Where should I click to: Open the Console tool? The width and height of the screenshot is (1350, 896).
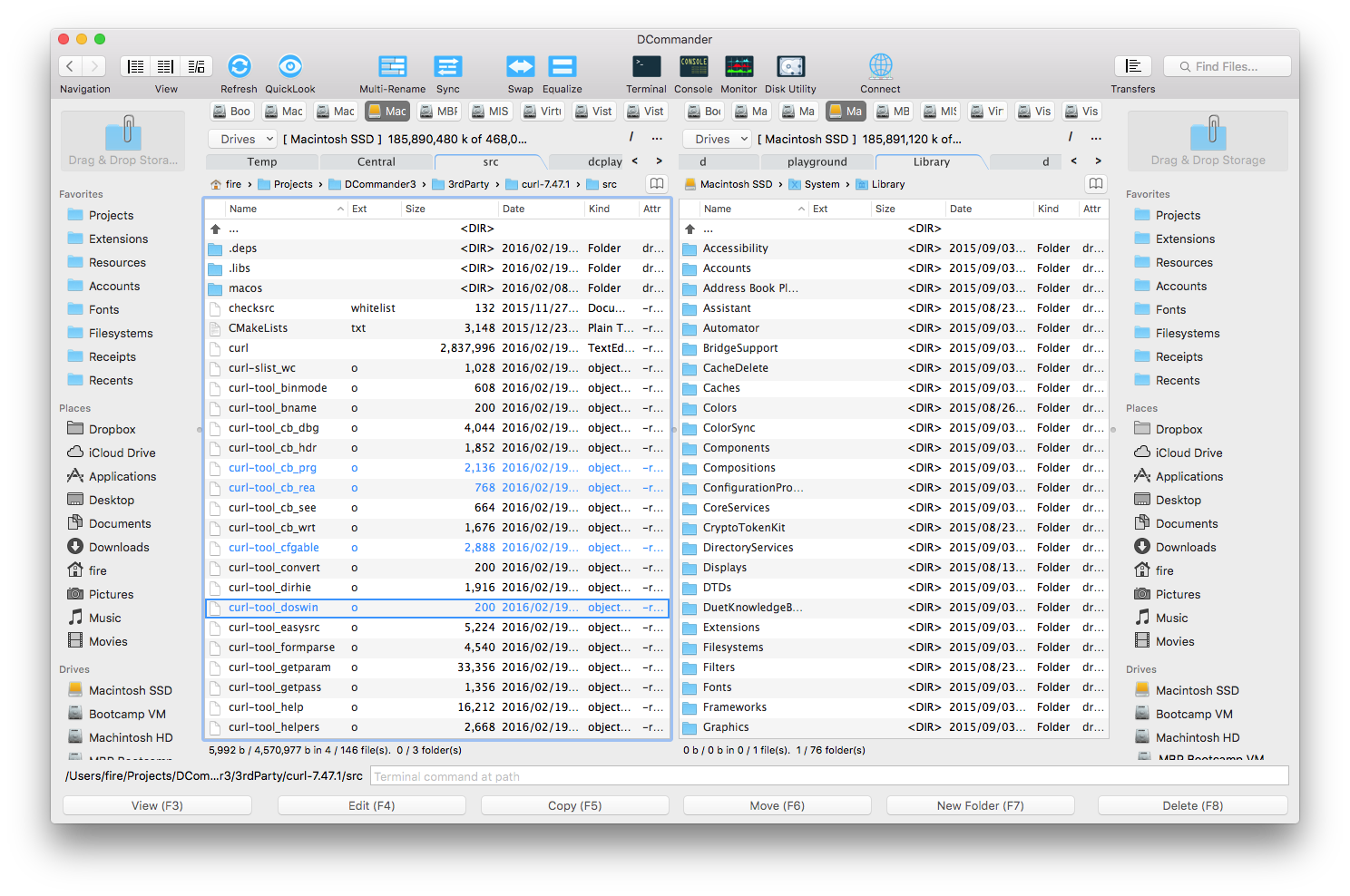pos(694,66)
